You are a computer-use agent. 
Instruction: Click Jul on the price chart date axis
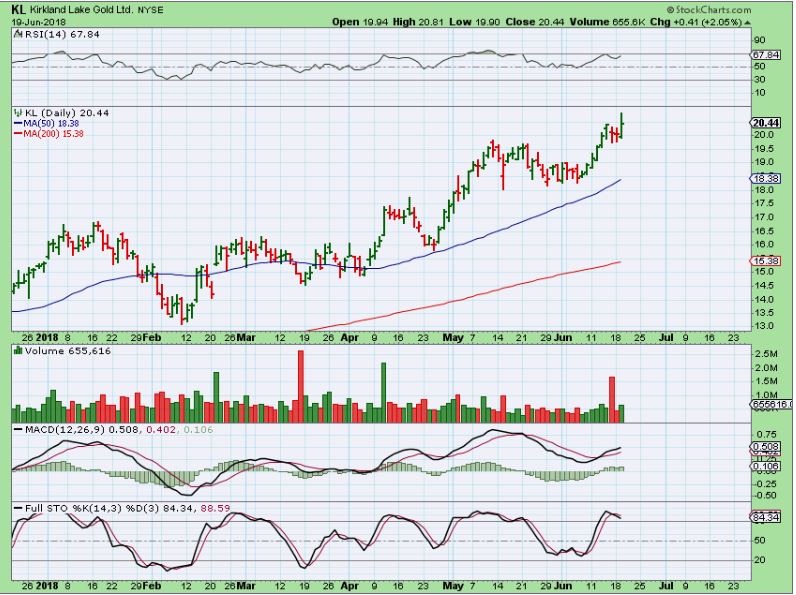666,338
